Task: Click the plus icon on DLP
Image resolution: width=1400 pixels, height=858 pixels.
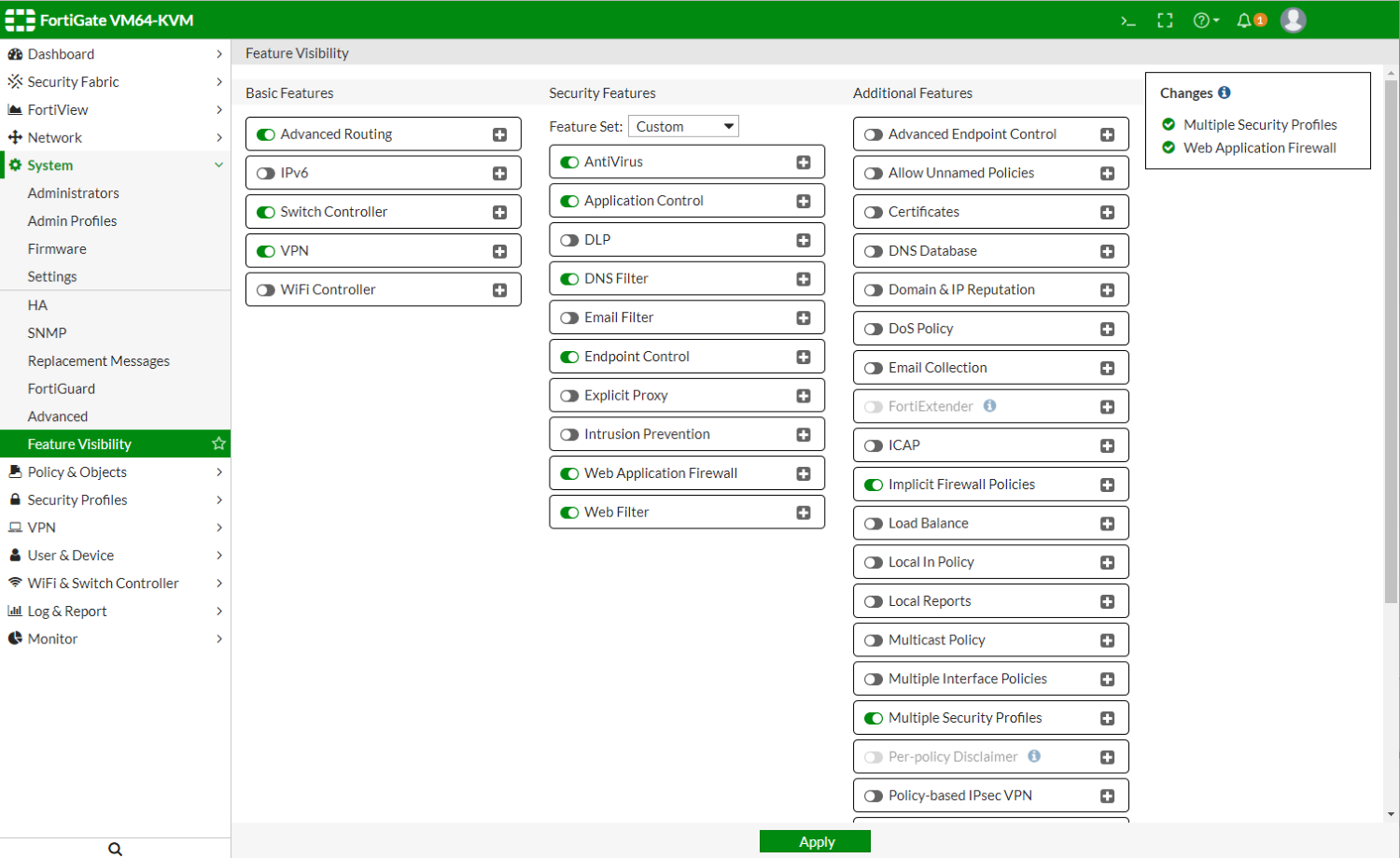Action: [x=804, y=240]
